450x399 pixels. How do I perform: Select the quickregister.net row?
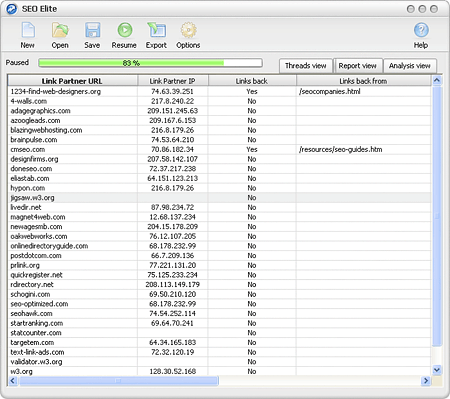(219, 275)
